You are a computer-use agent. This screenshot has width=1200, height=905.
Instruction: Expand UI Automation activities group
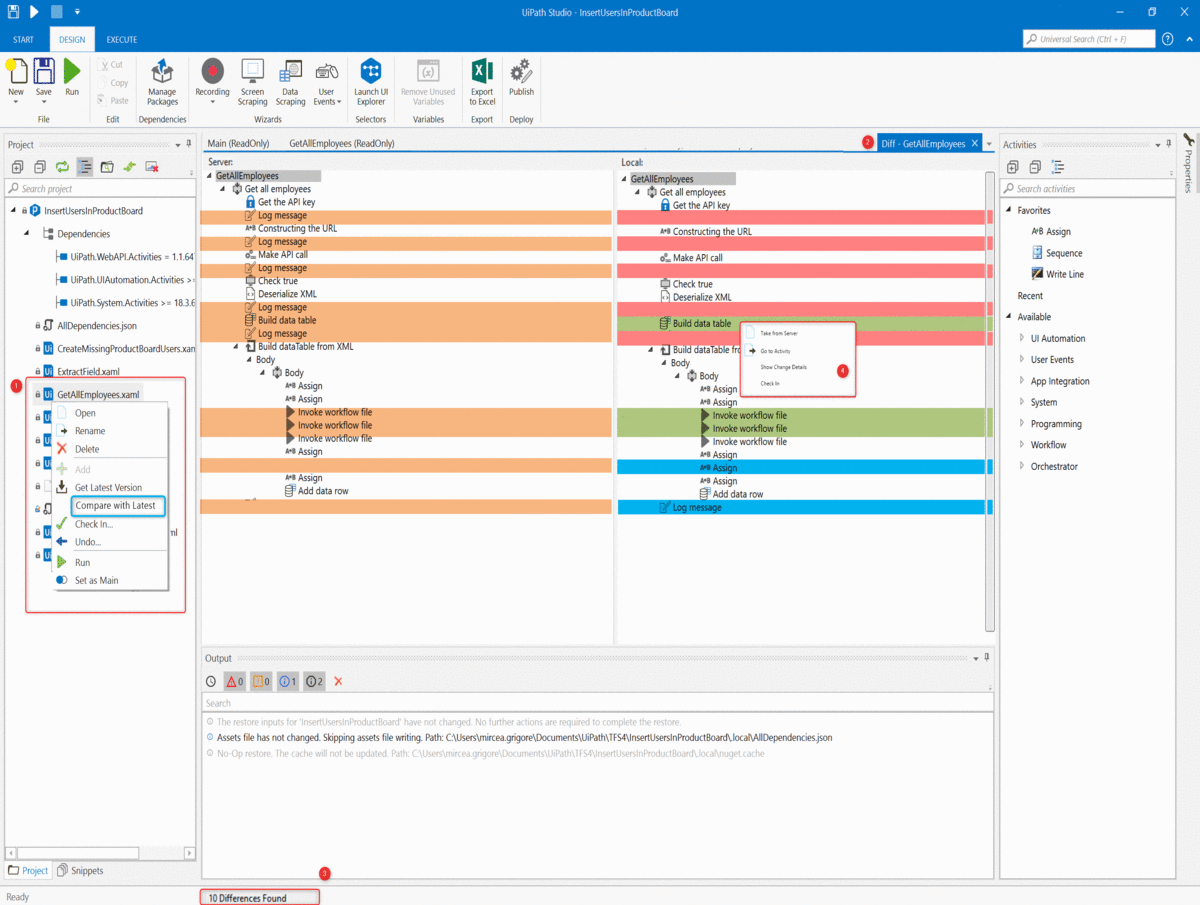(1021, 338)
